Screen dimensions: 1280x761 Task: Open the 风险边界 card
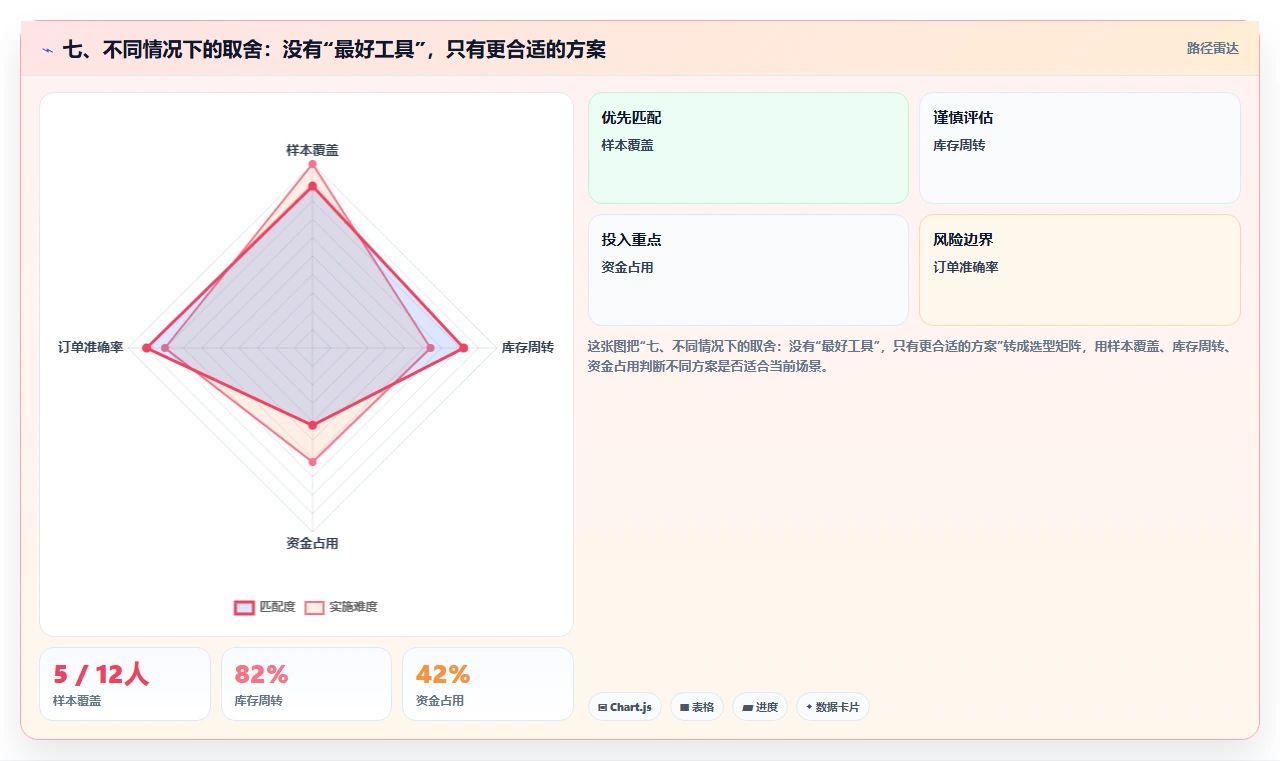click(1080, 270)
